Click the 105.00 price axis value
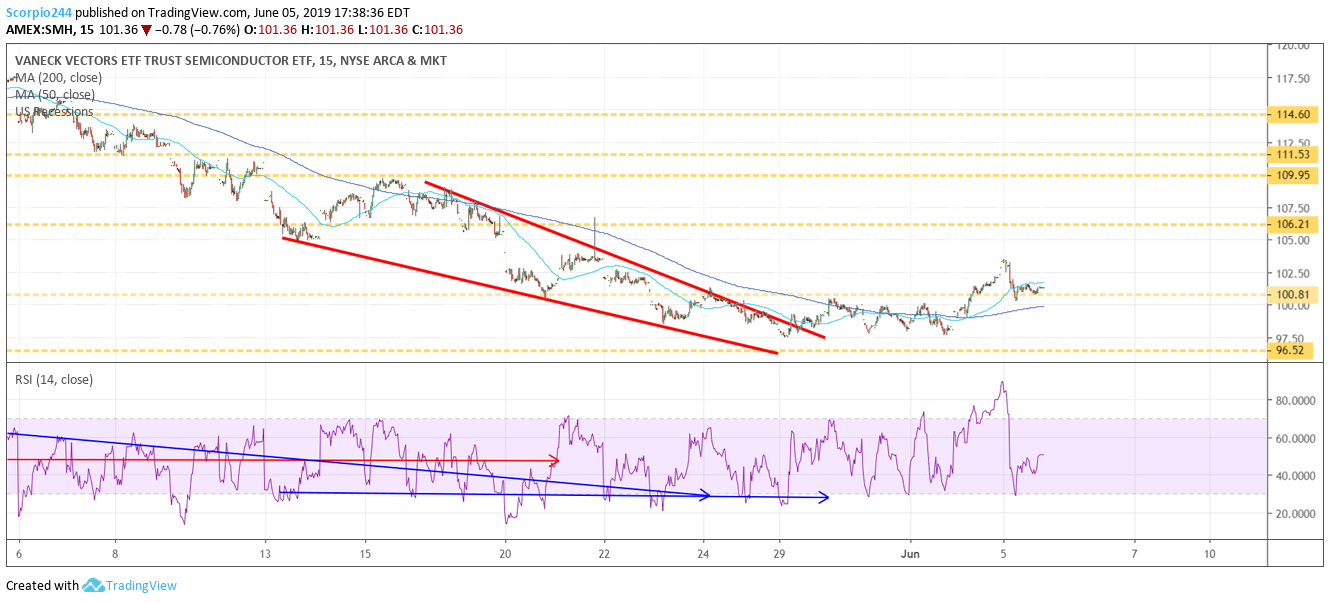The width and height of the screenshot is (1330, 603). coord(1292,240)
